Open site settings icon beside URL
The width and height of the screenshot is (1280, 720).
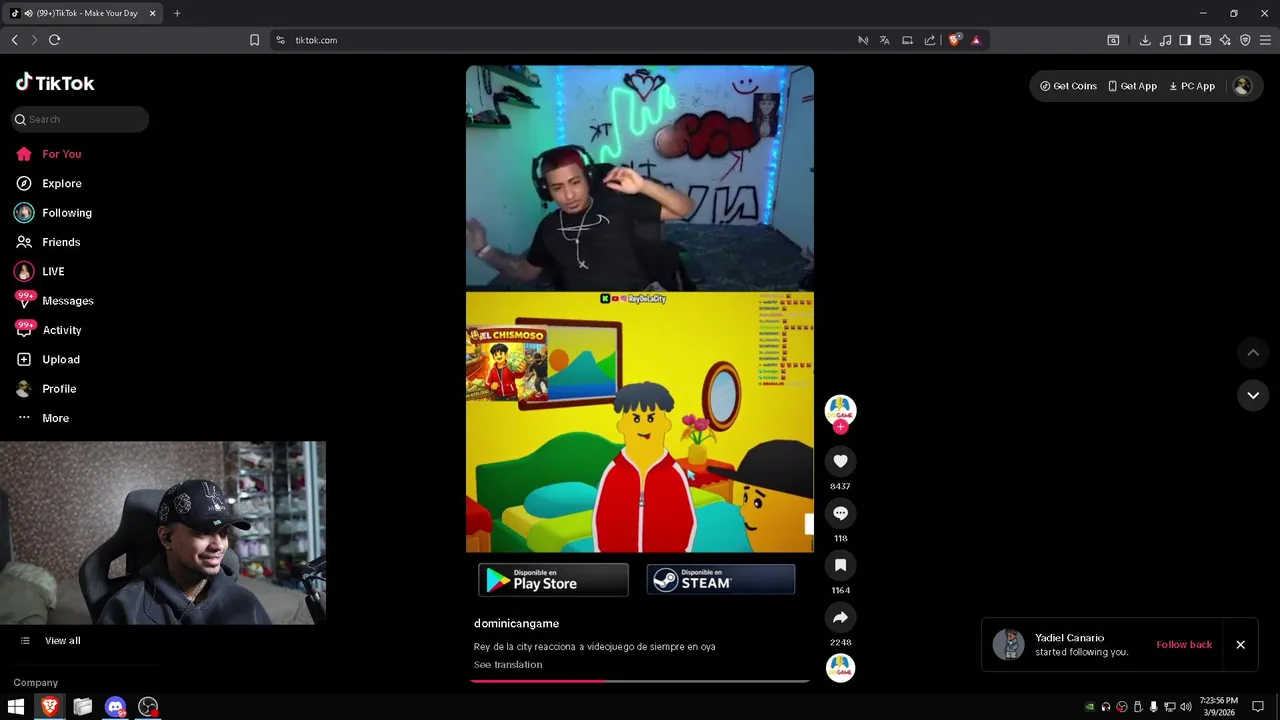(x=280, y=40)
